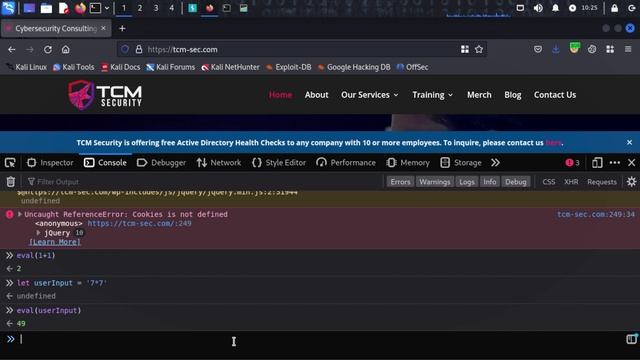The width and height of the screenshot is (640, 360).
Task: Open volume control in system tray
Action: [538, 8]
